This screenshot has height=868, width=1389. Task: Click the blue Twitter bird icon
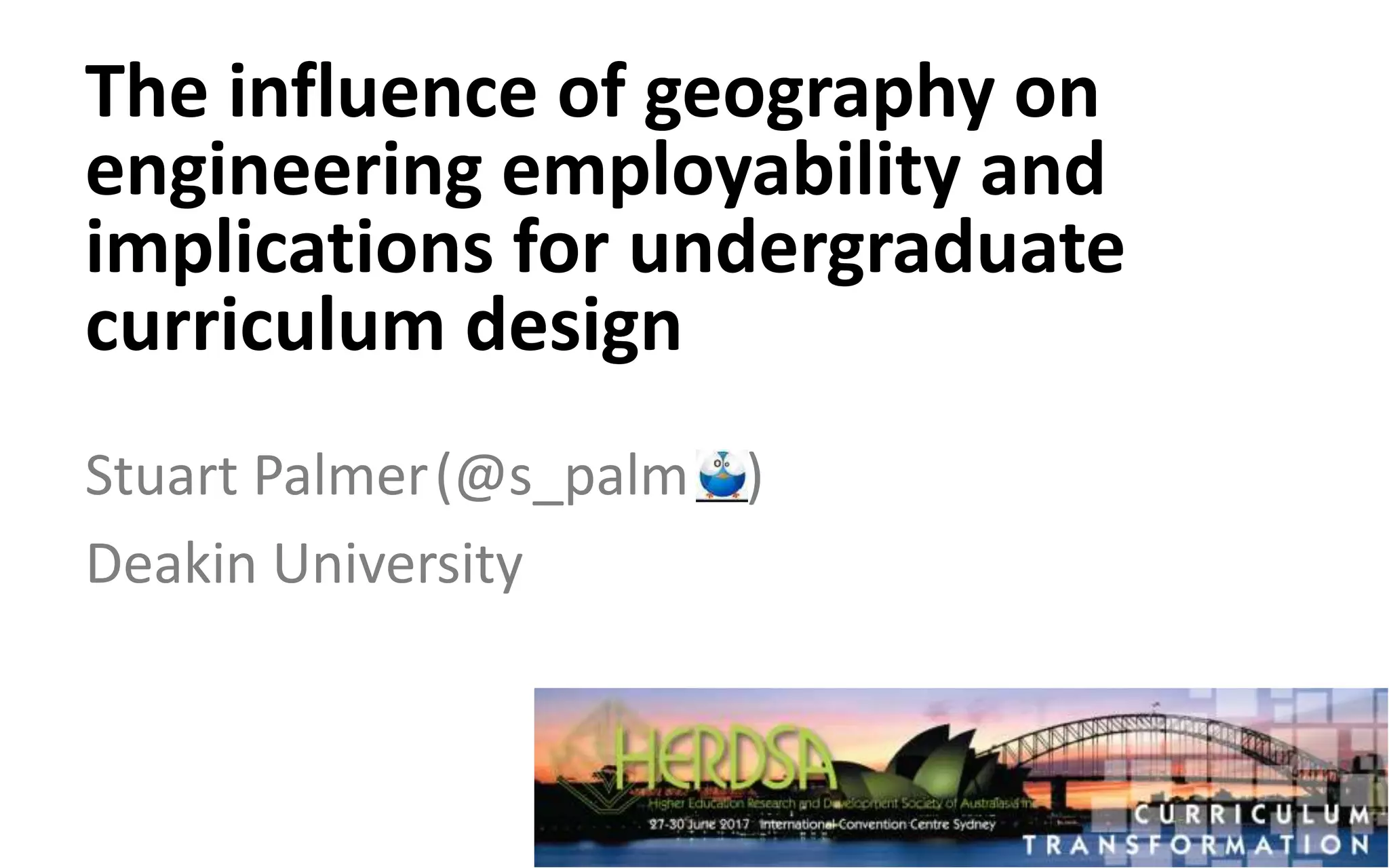click(723, 476)
